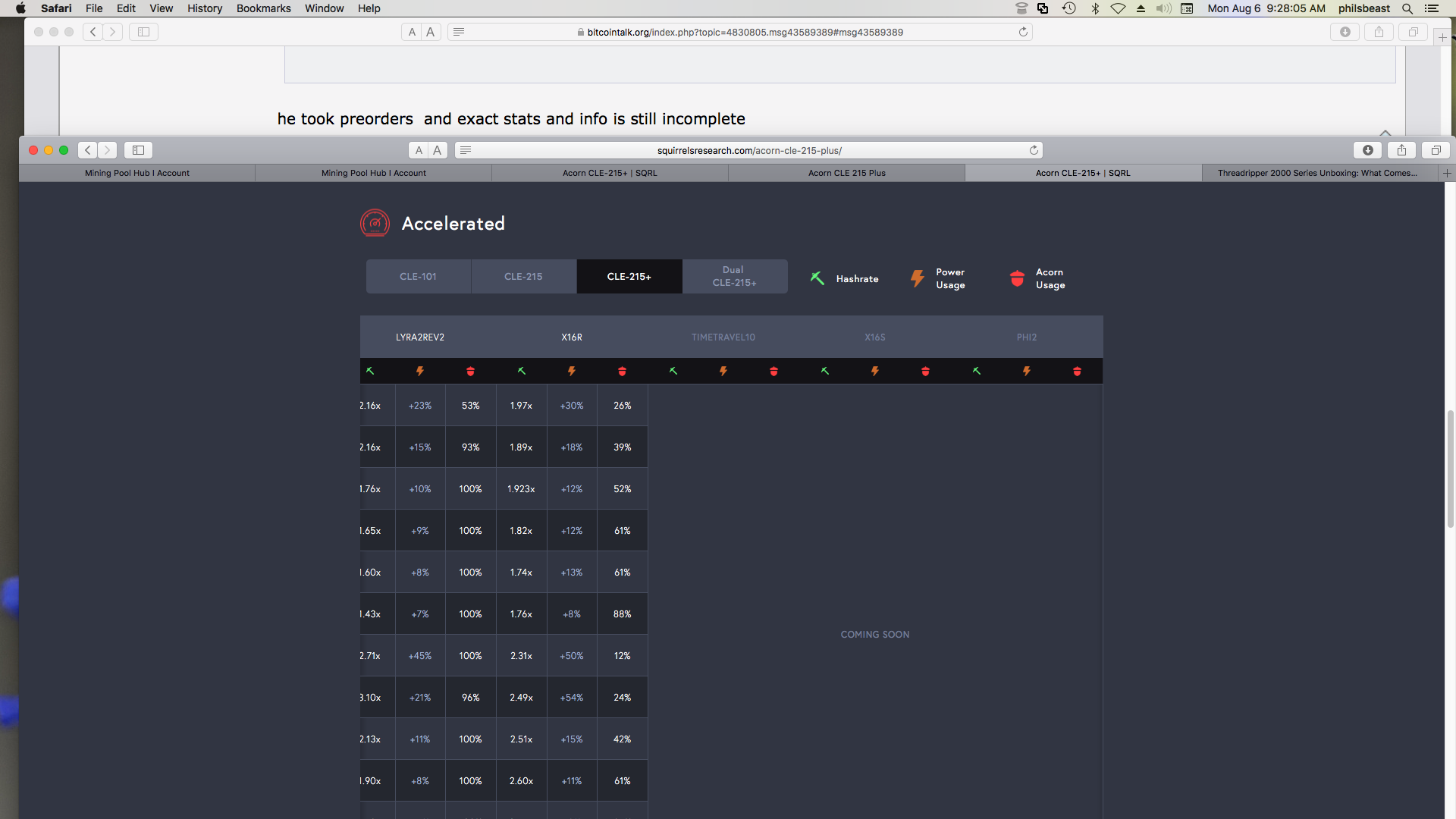Screen dimensions: 1456x819
Task: Click the Accelerated speedometer icon
Action: click(x=375, y=223)
